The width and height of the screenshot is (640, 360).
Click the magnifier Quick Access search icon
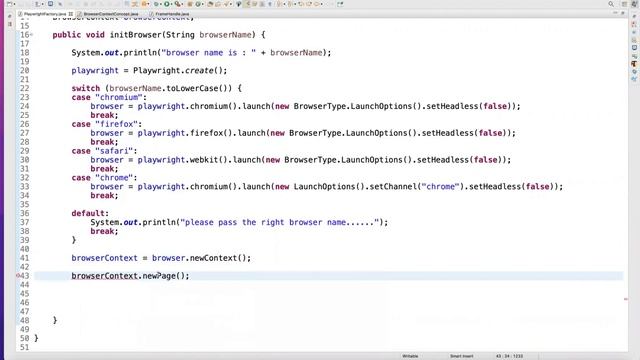click(611, 4)
